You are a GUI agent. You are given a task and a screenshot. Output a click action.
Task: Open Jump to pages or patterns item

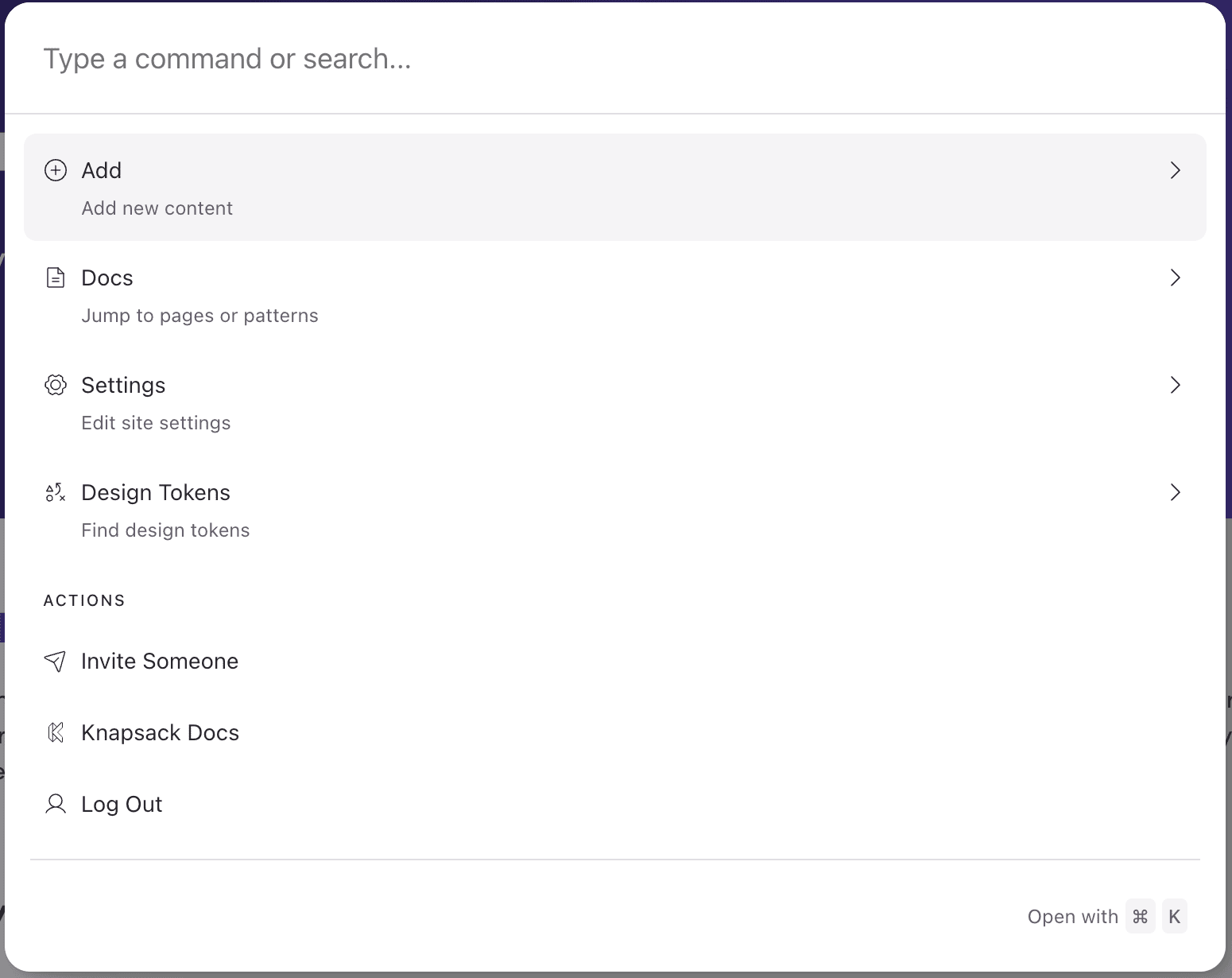click(x=615, y=295)
